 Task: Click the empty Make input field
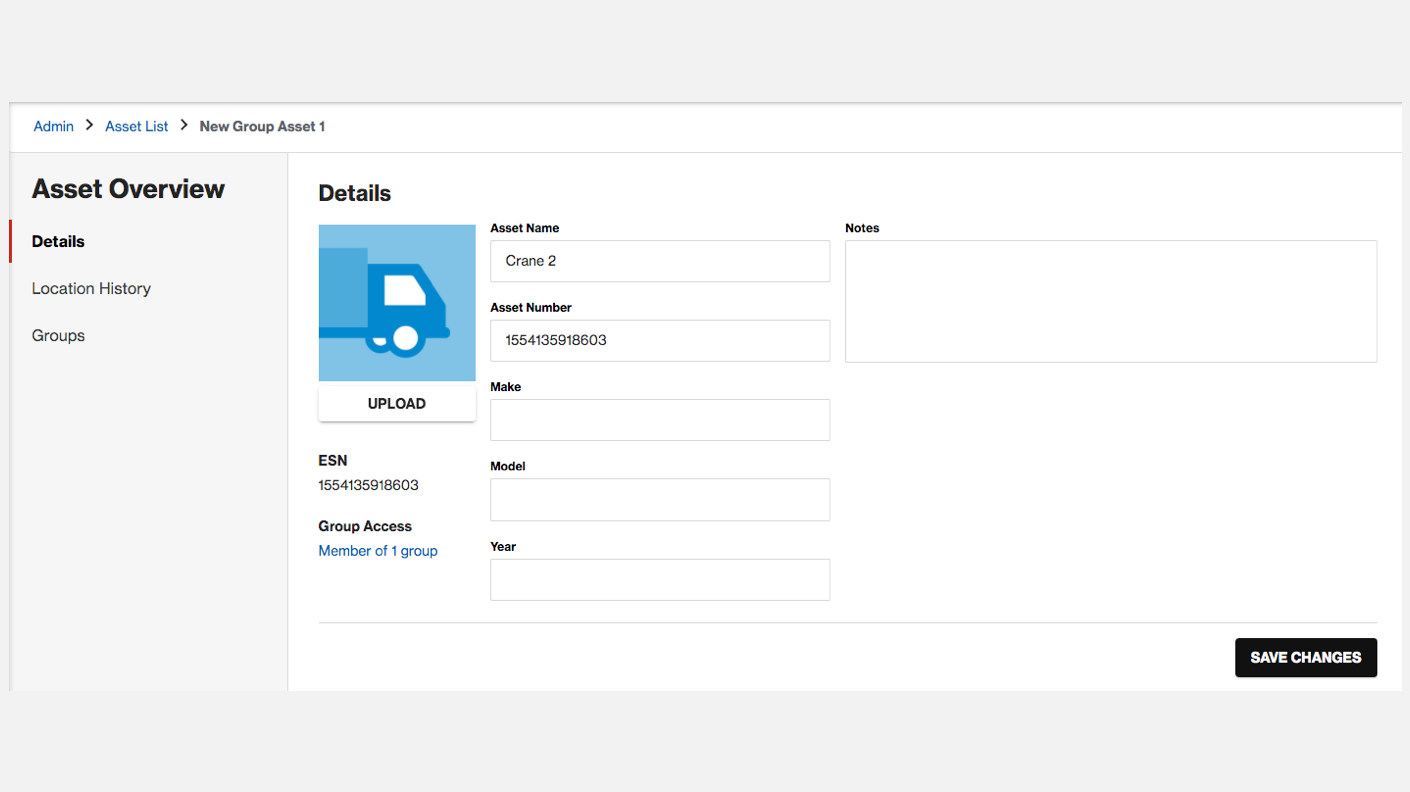tap(660, 420)
